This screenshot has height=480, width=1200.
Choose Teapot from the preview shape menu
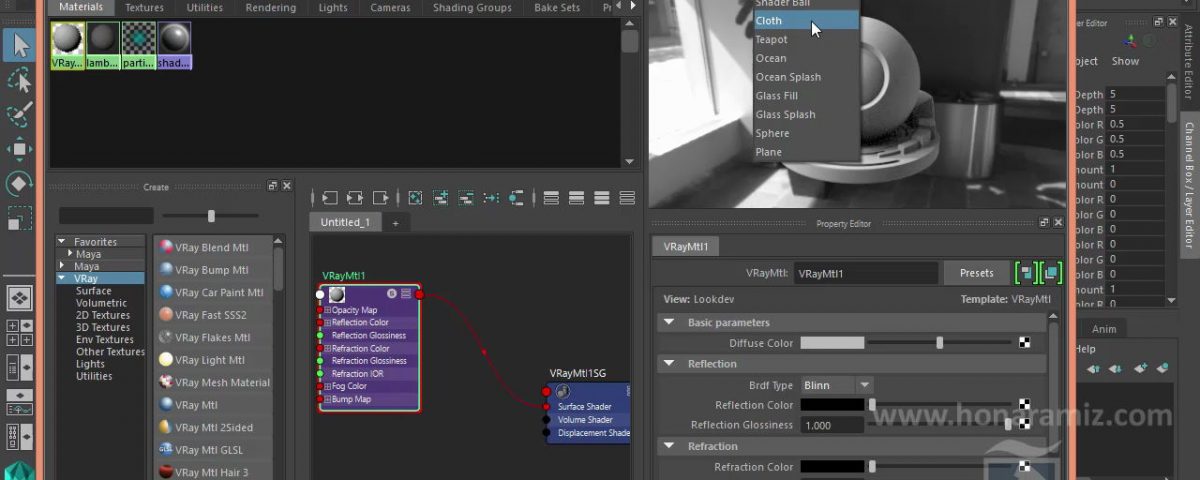point(806,39)
